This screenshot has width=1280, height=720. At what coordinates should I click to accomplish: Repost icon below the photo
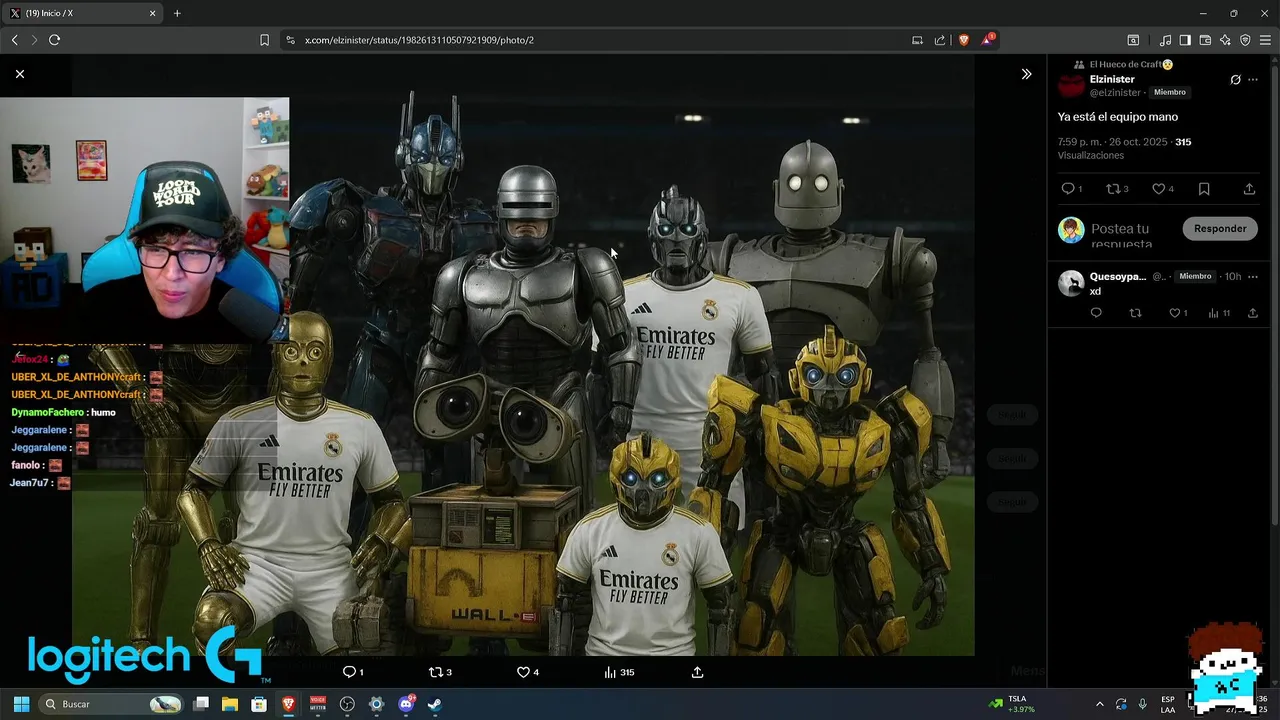tap(436, 672)
